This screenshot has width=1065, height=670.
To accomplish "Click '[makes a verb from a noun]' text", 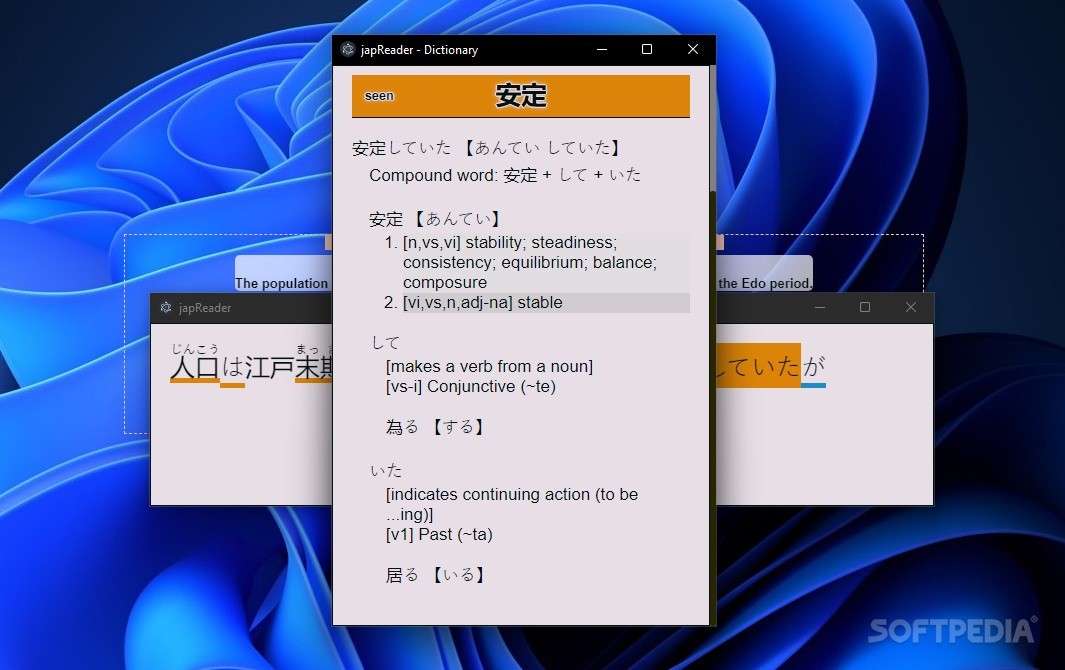I will pos(489,366).
